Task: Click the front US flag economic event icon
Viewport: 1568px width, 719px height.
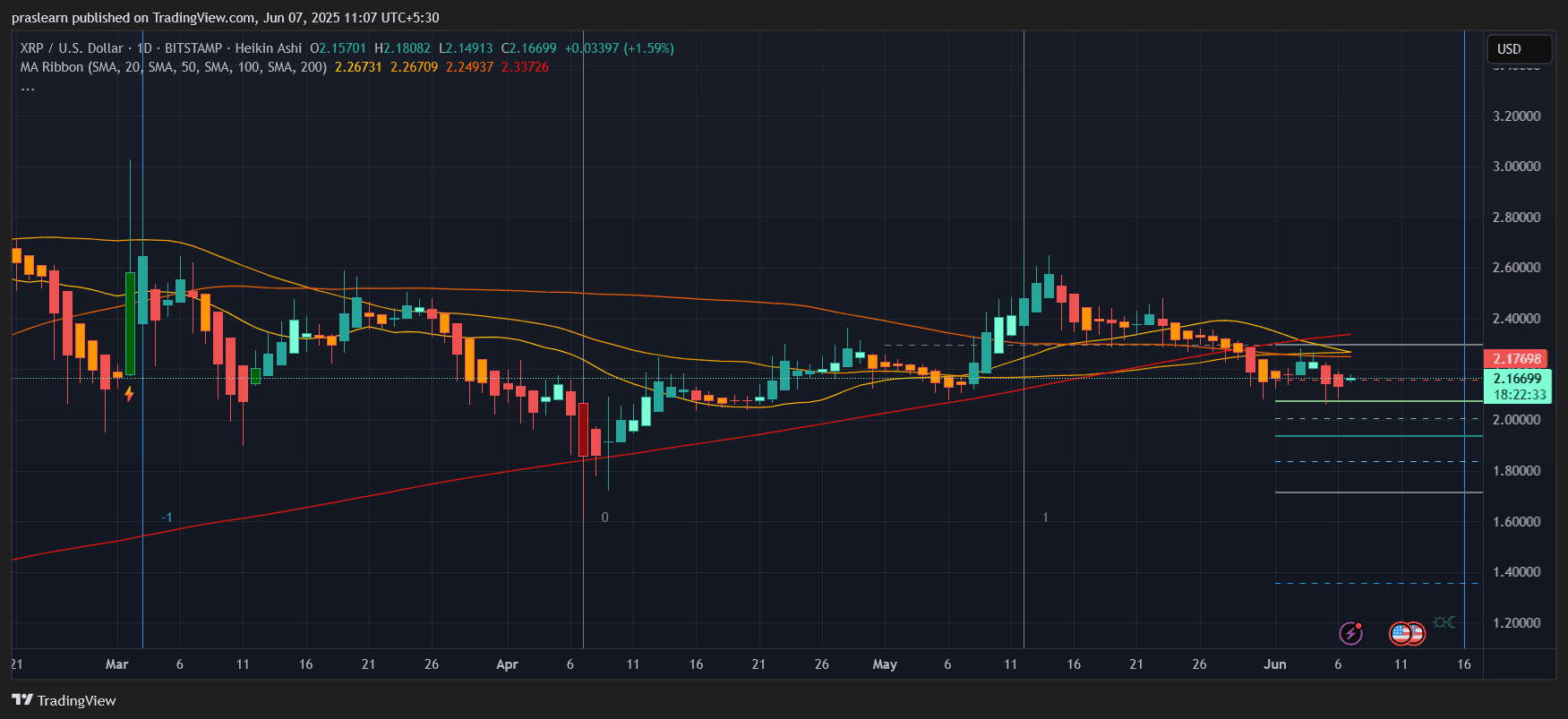Action: pyautogui.click(x=1401, y=634)
